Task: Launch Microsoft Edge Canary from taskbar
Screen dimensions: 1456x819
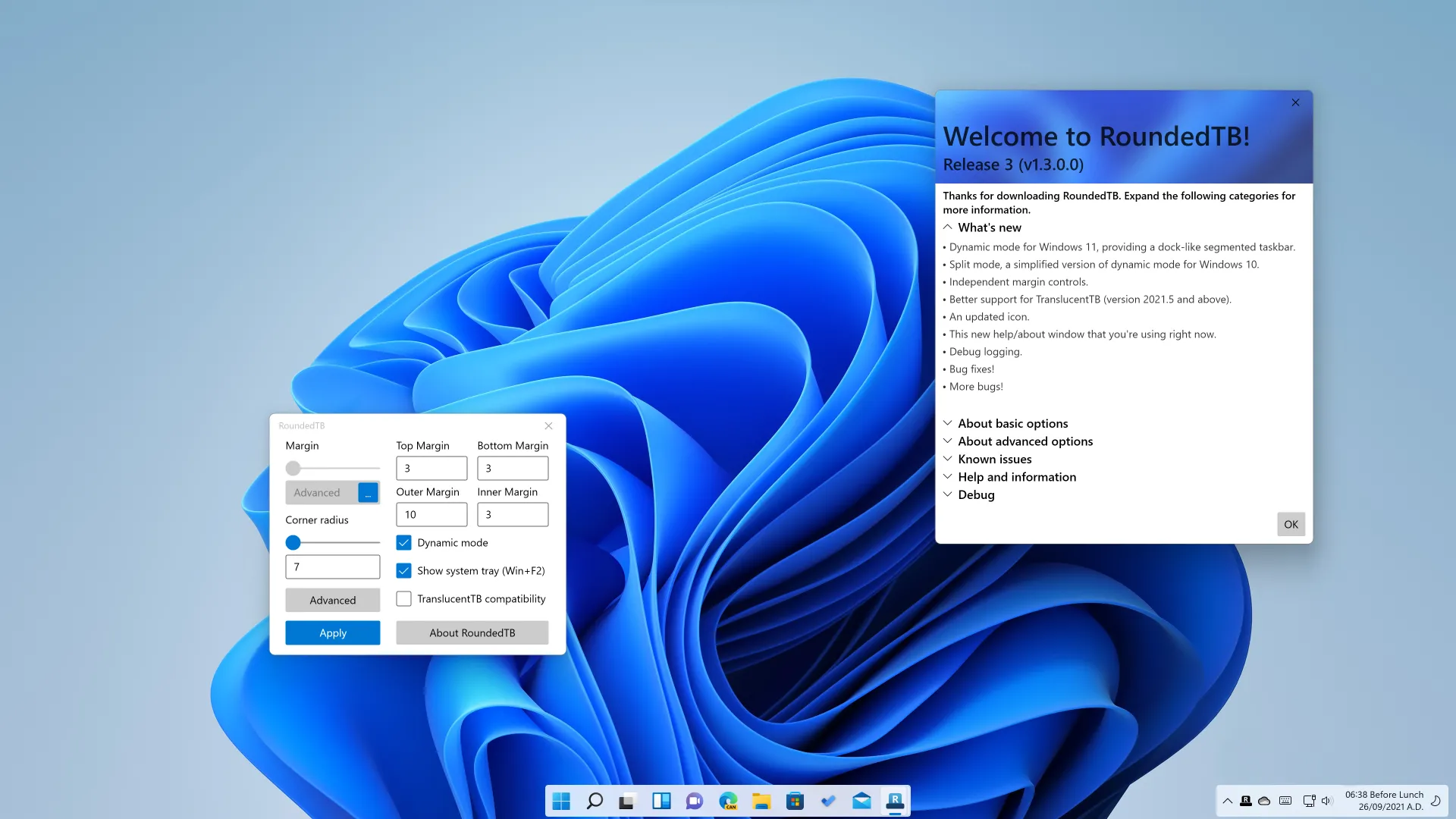Action: pos(728,802)
